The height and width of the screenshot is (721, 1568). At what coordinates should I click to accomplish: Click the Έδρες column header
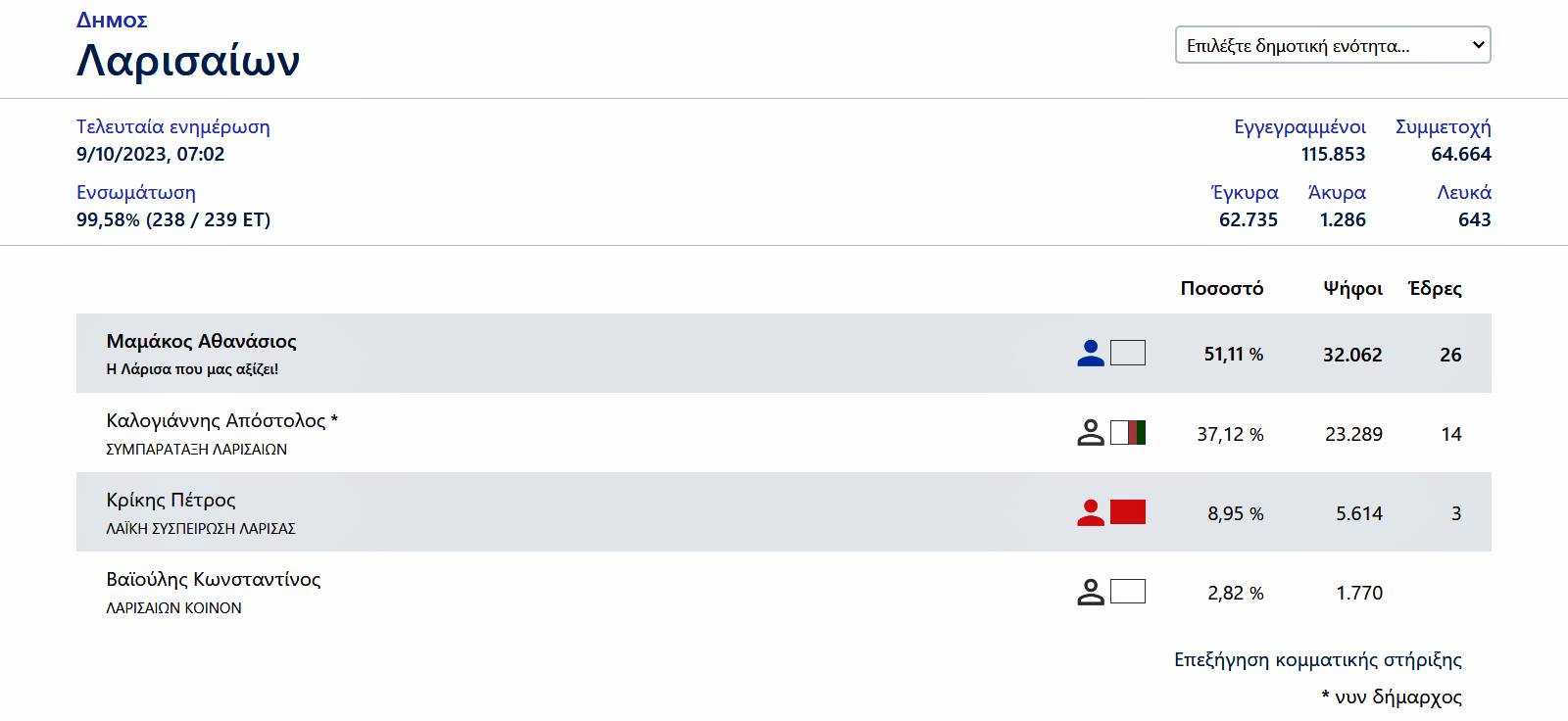1435,288
